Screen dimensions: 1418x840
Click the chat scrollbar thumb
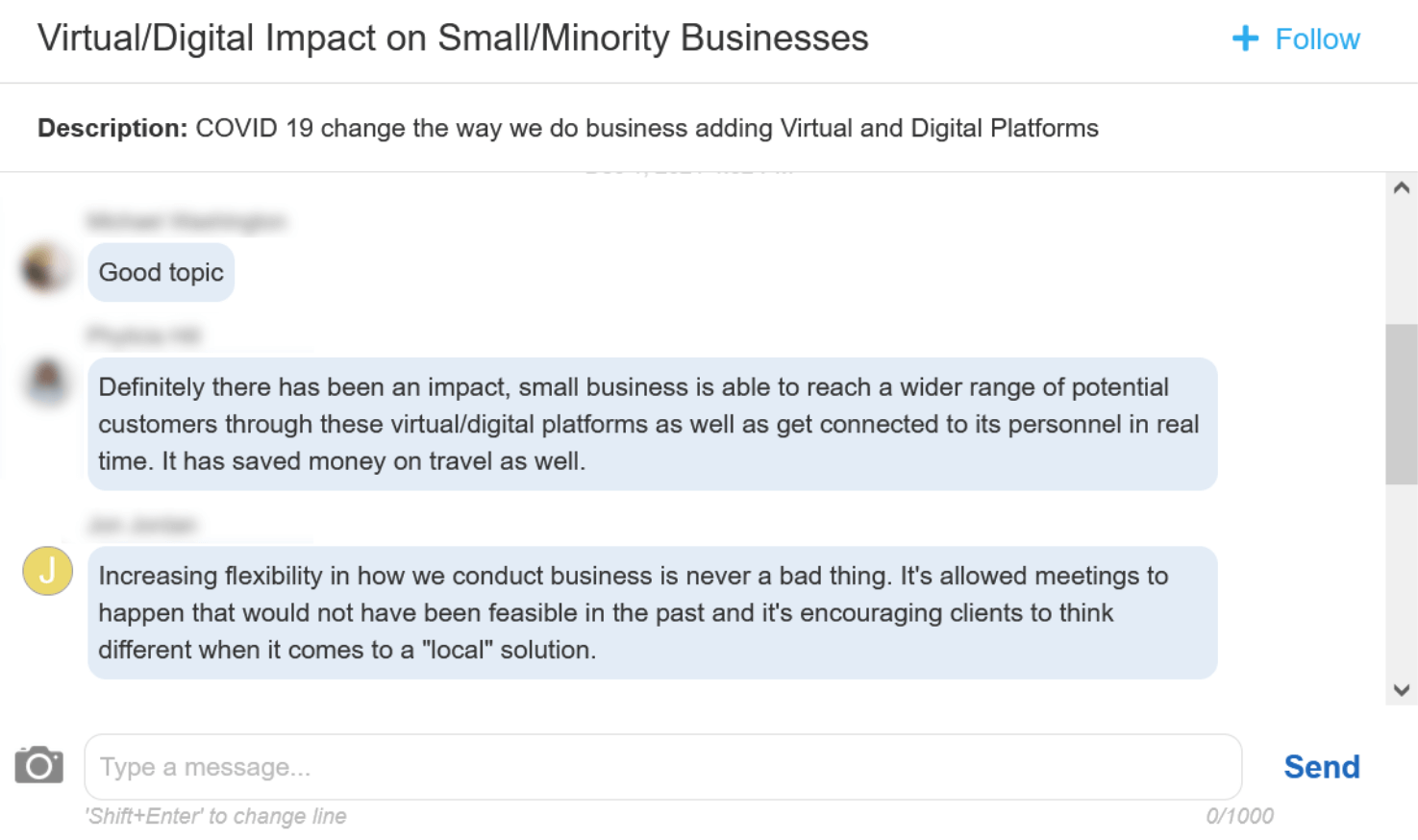[x=1401, y=404]
